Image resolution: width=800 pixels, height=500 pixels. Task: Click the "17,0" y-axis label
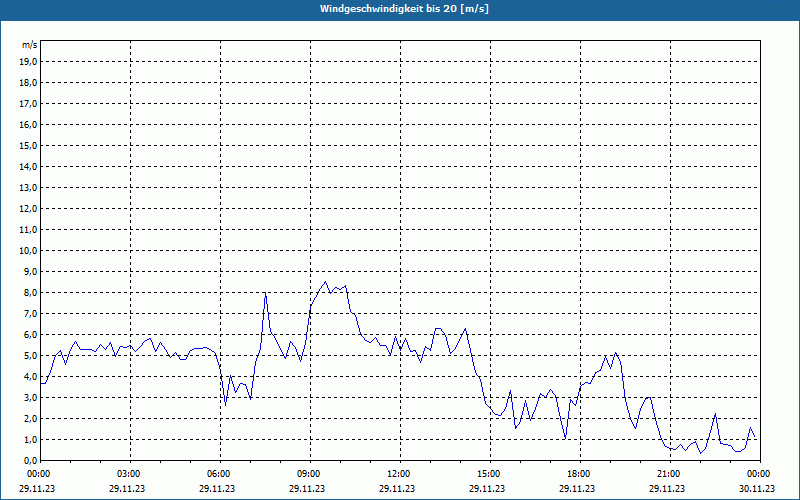29,104
